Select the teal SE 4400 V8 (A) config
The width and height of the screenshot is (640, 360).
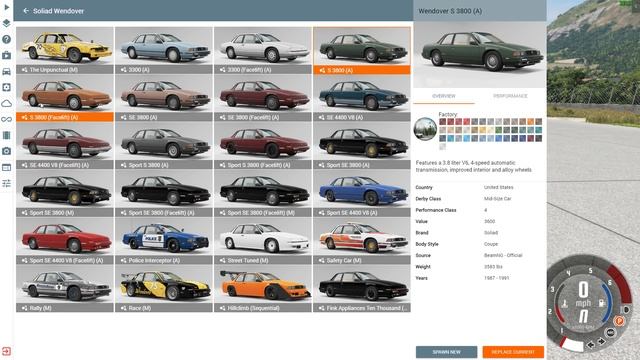pos(362,98)
